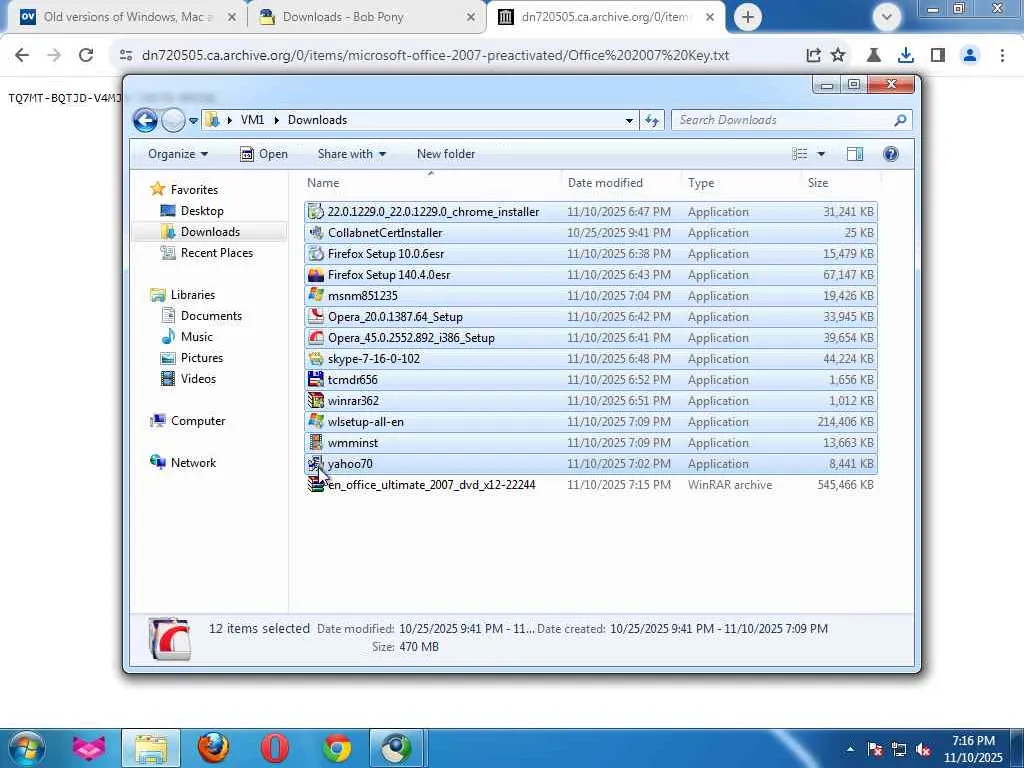Click New folder button

(446, 154)
